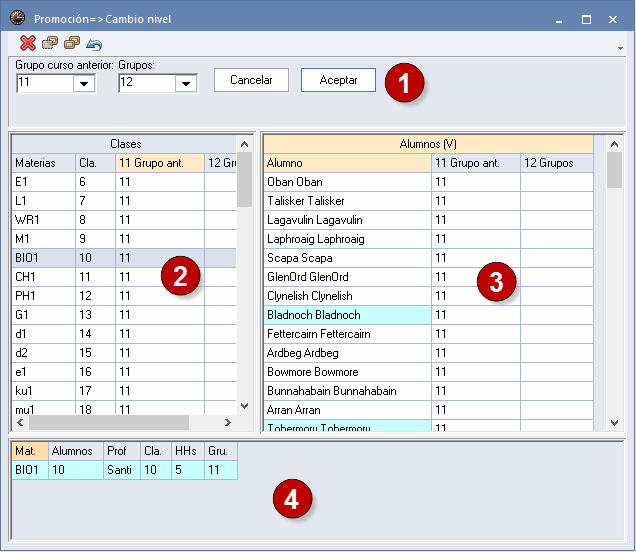Click the Prof header in bottom table
Viewport: 636px width, 552px height.
point(122,451)
